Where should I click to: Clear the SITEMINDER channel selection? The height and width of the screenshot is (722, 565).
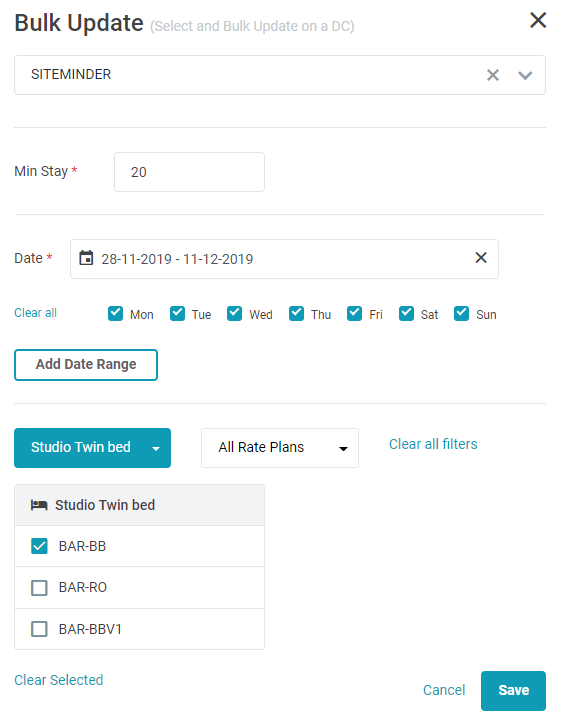(493, 75)
